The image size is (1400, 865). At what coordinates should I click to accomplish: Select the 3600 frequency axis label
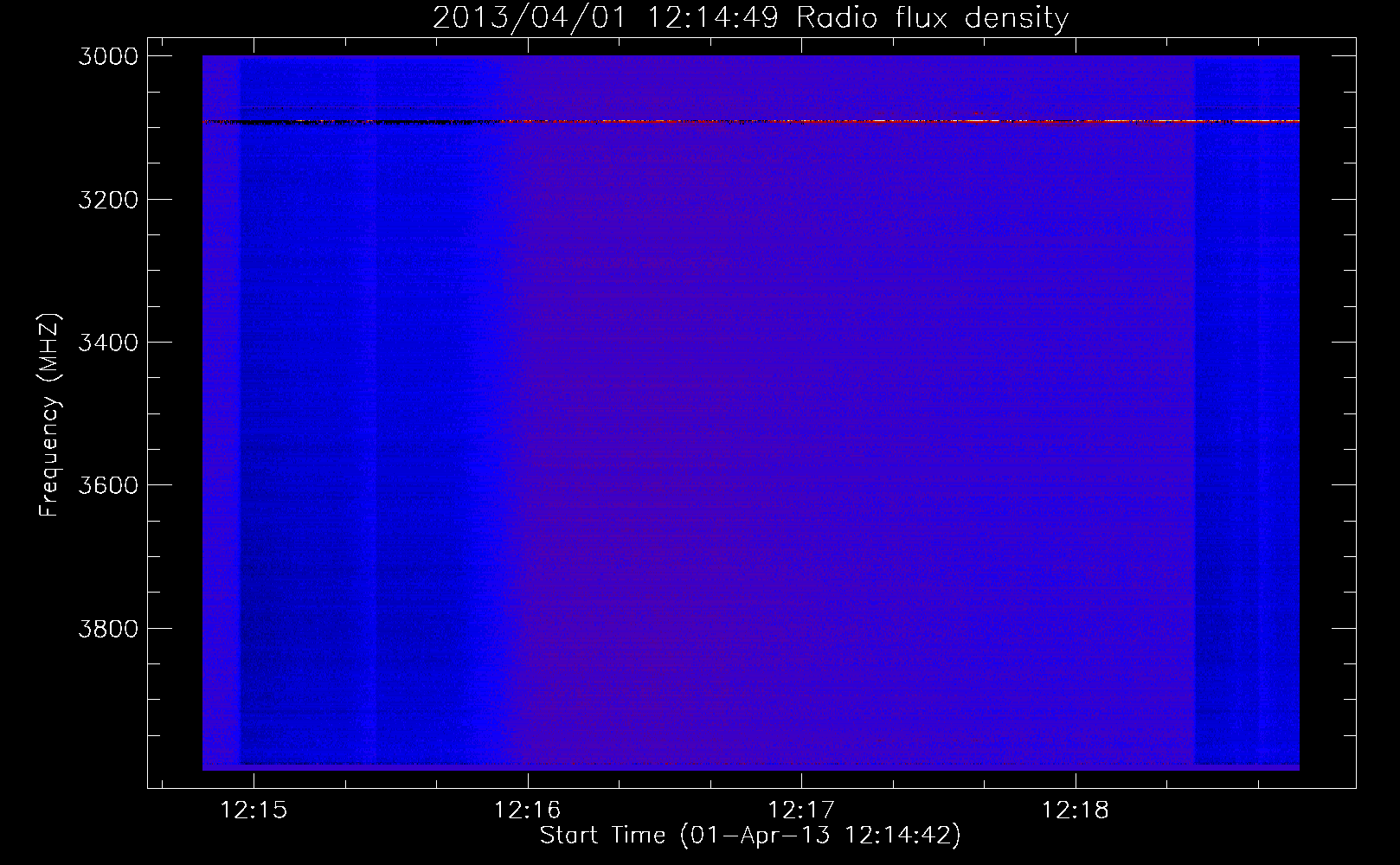click(x=108, y=485)
